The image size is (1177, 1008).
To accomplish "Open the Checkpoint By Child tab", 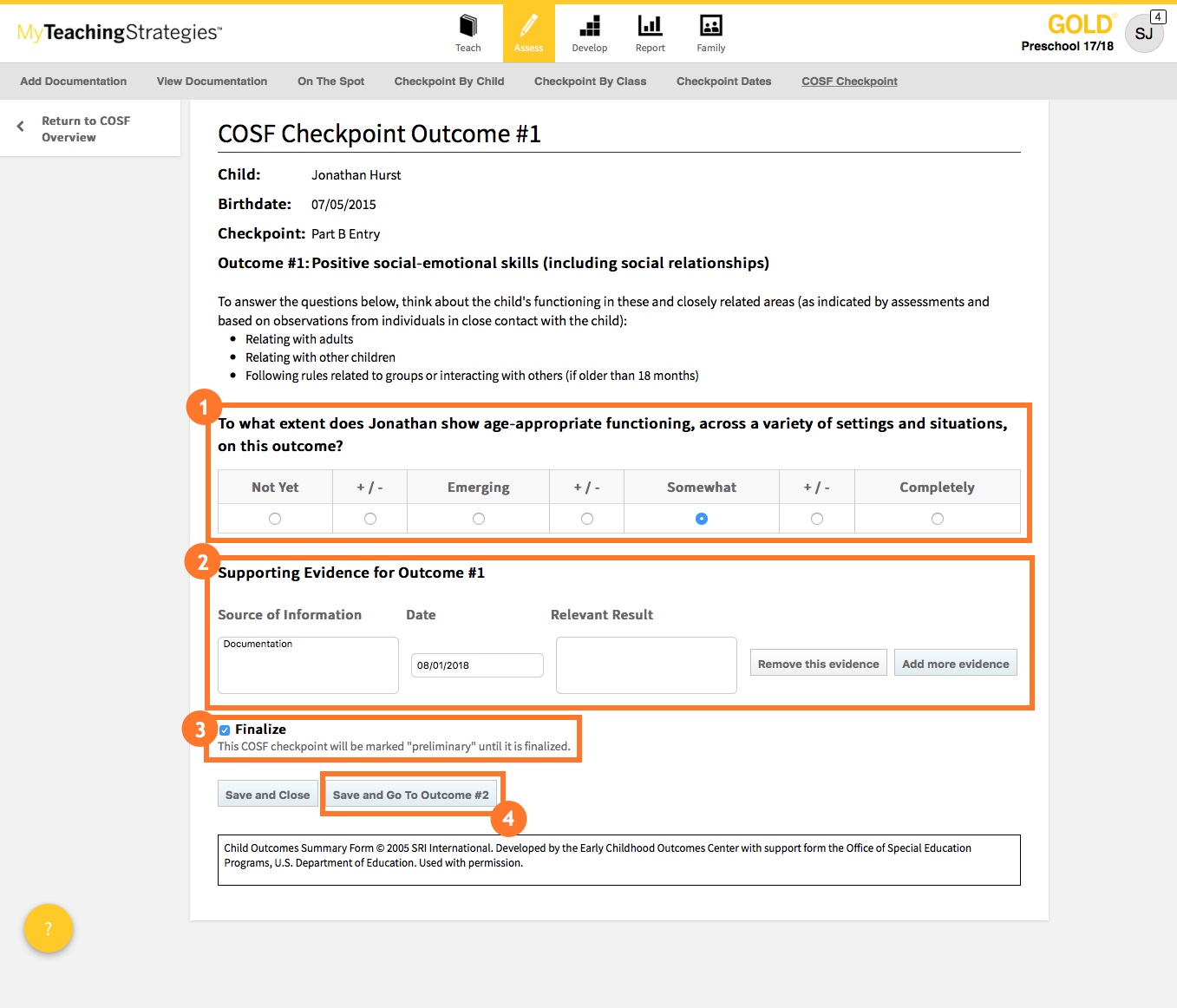I will pos(448,82).
